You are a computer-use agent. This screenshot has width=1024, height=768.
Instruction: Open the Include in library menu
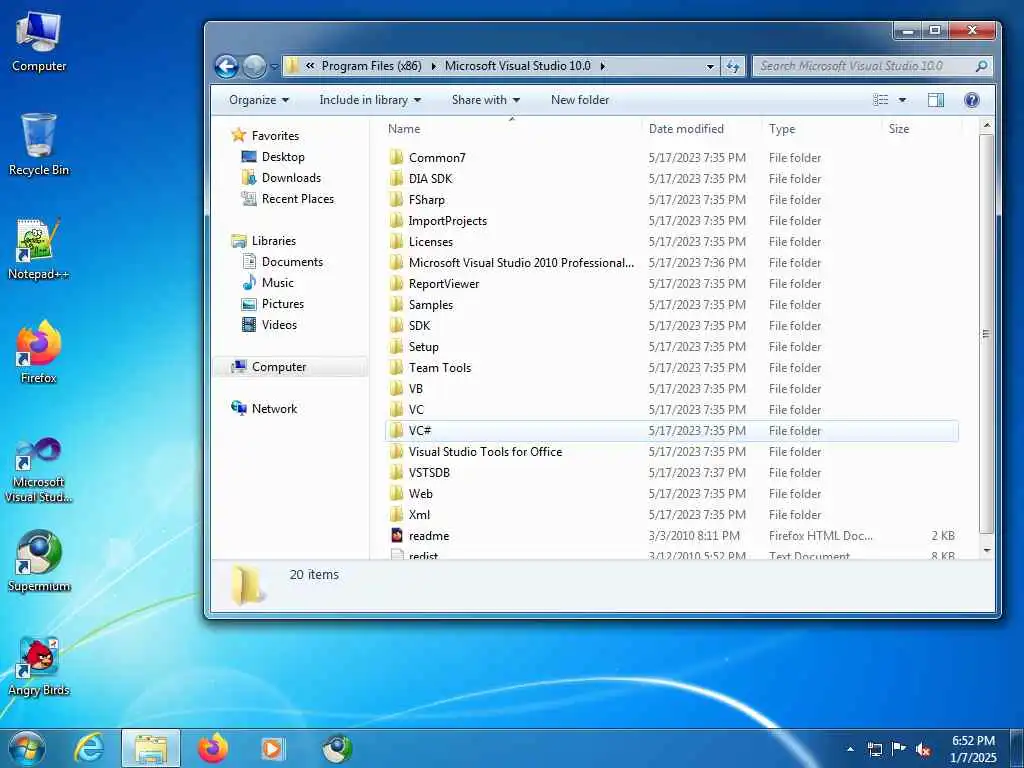coord(370,100)
